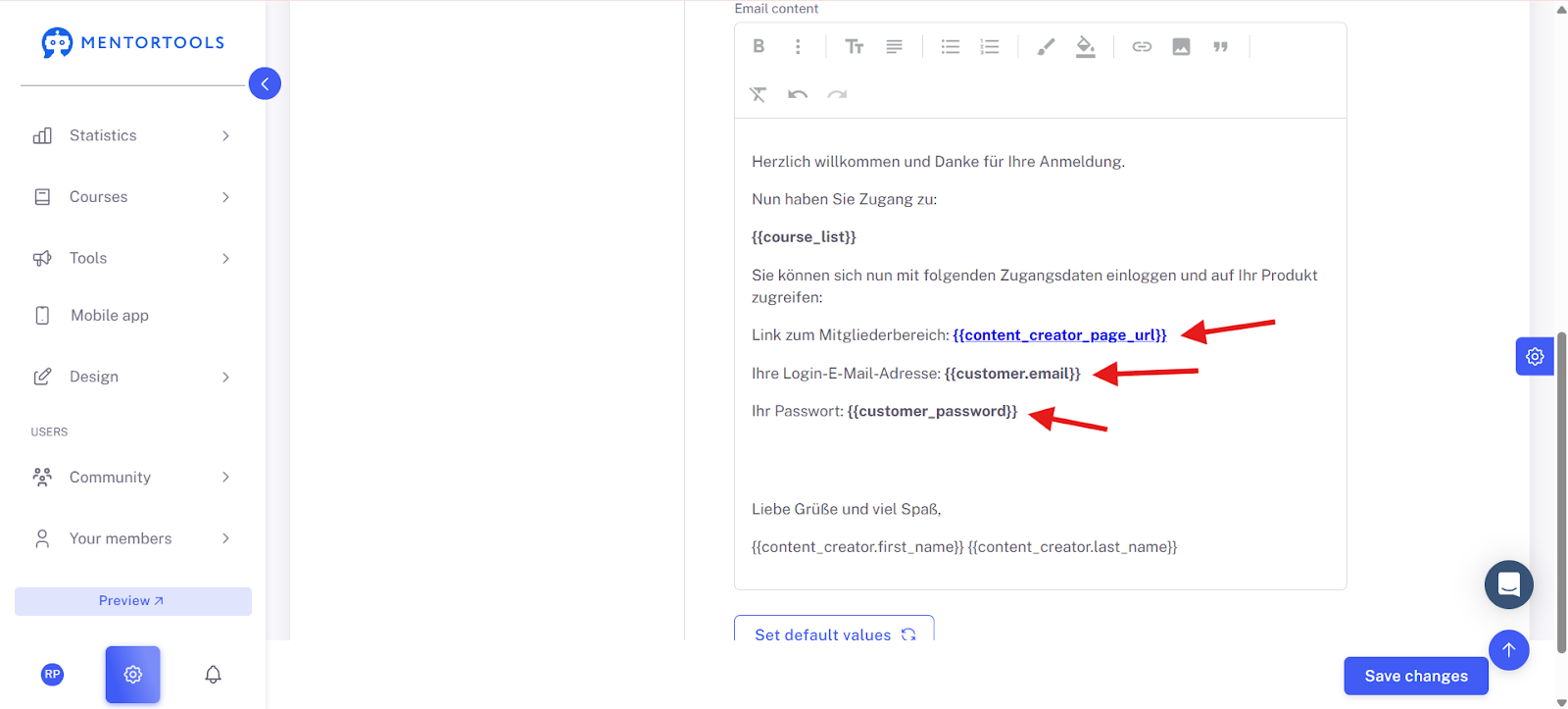1568x709 pixels.
Task: Click 'Nun haben Sie Zugang zu:' line
Action: (x=844, y=199)
